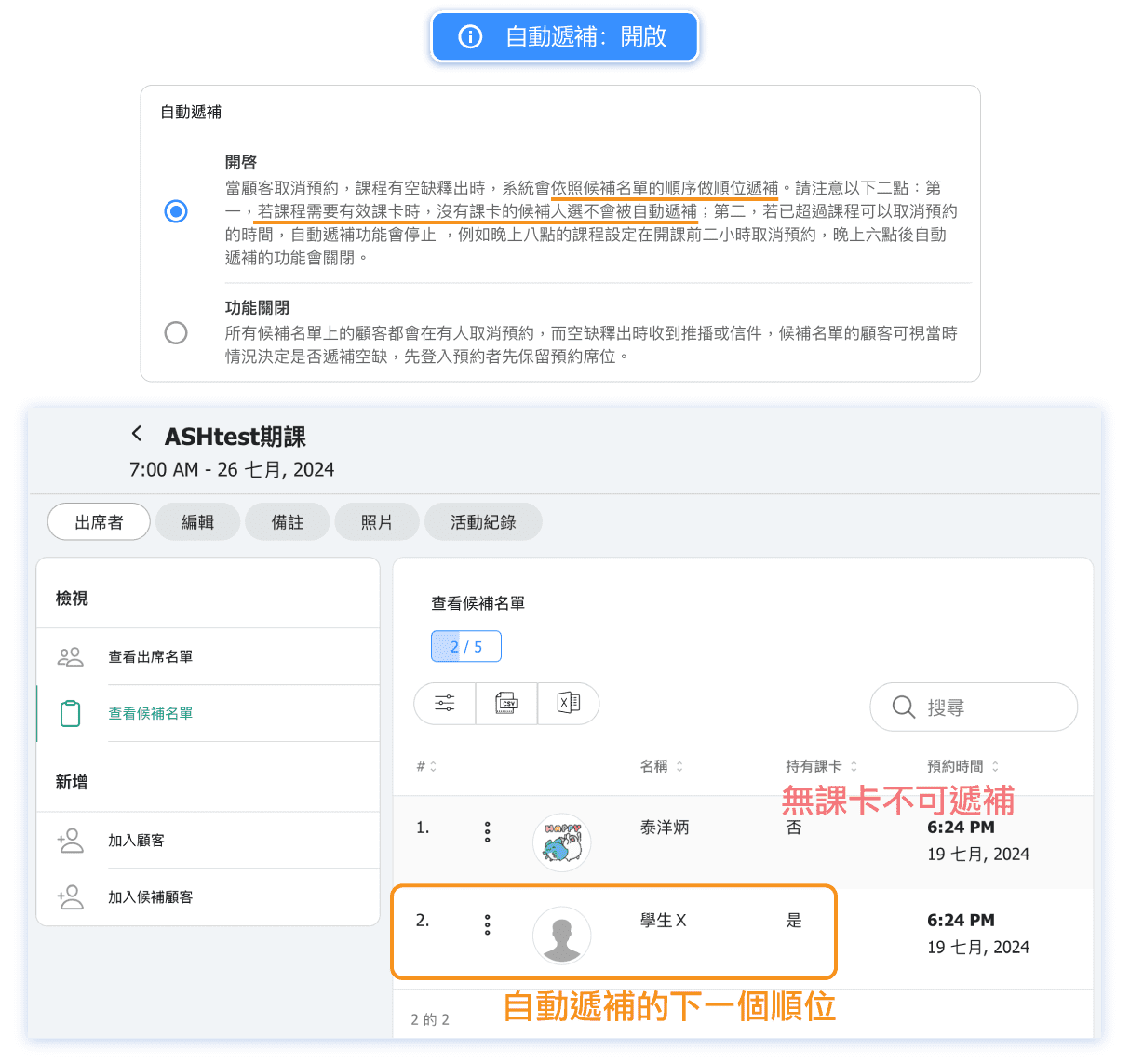Viewport: 1130px width, 1064px height.
Task: Open the filter settings icon
Action: (x=445, y=704)
